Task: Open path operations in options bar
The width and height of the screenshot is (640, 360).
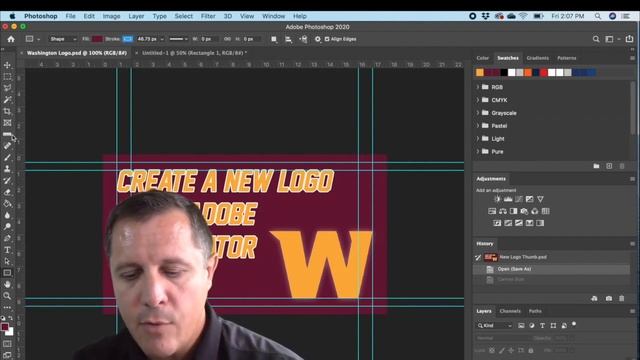Action: [274, 39]
